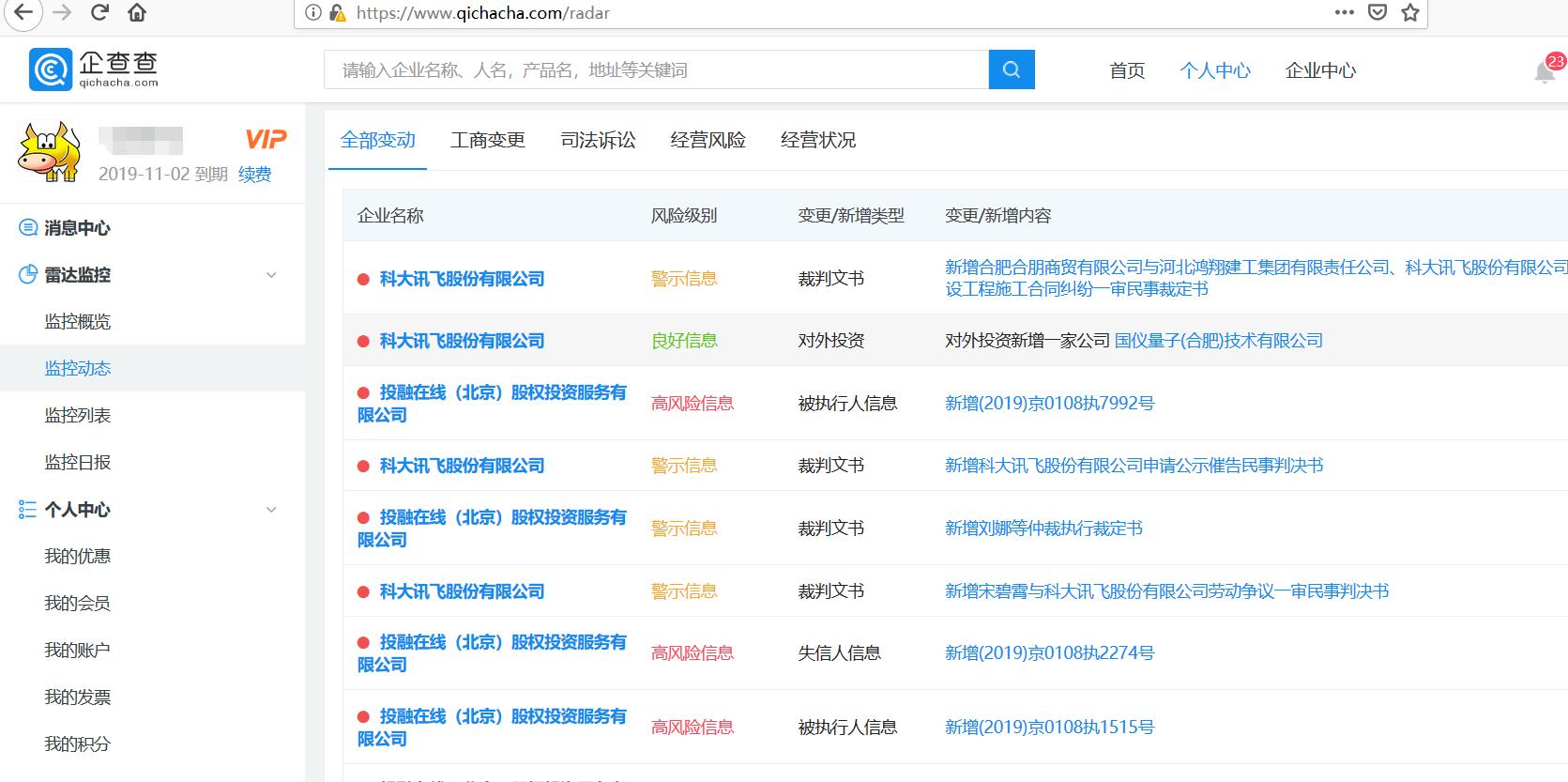Click the 雷达监控 radar icon
Image resolution: width=1568 pixels, height=782 pixels.
point(28,274)
